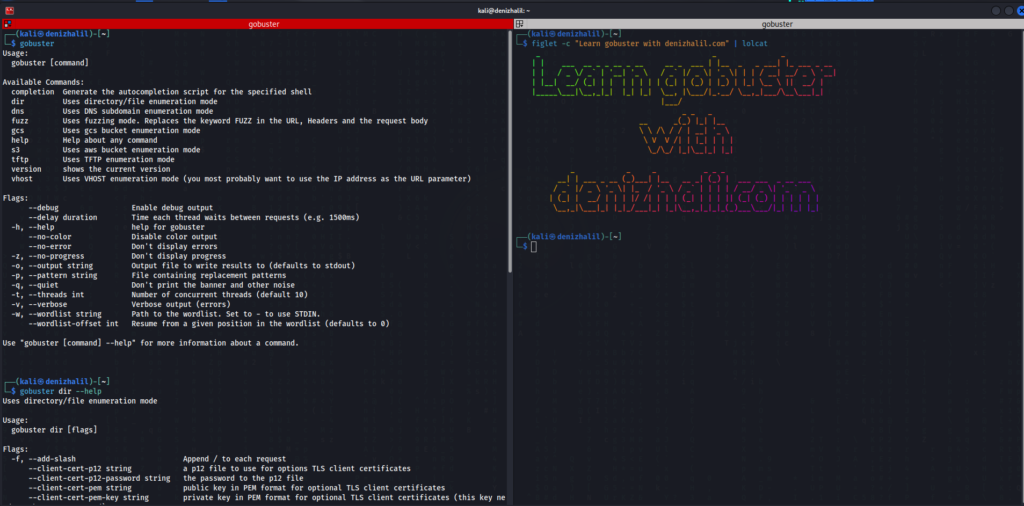The height and width of the screenshot is (506, 1024).
Task: Click the right pane's vertical scrollbar
Action: click(x=1020, y=200)
